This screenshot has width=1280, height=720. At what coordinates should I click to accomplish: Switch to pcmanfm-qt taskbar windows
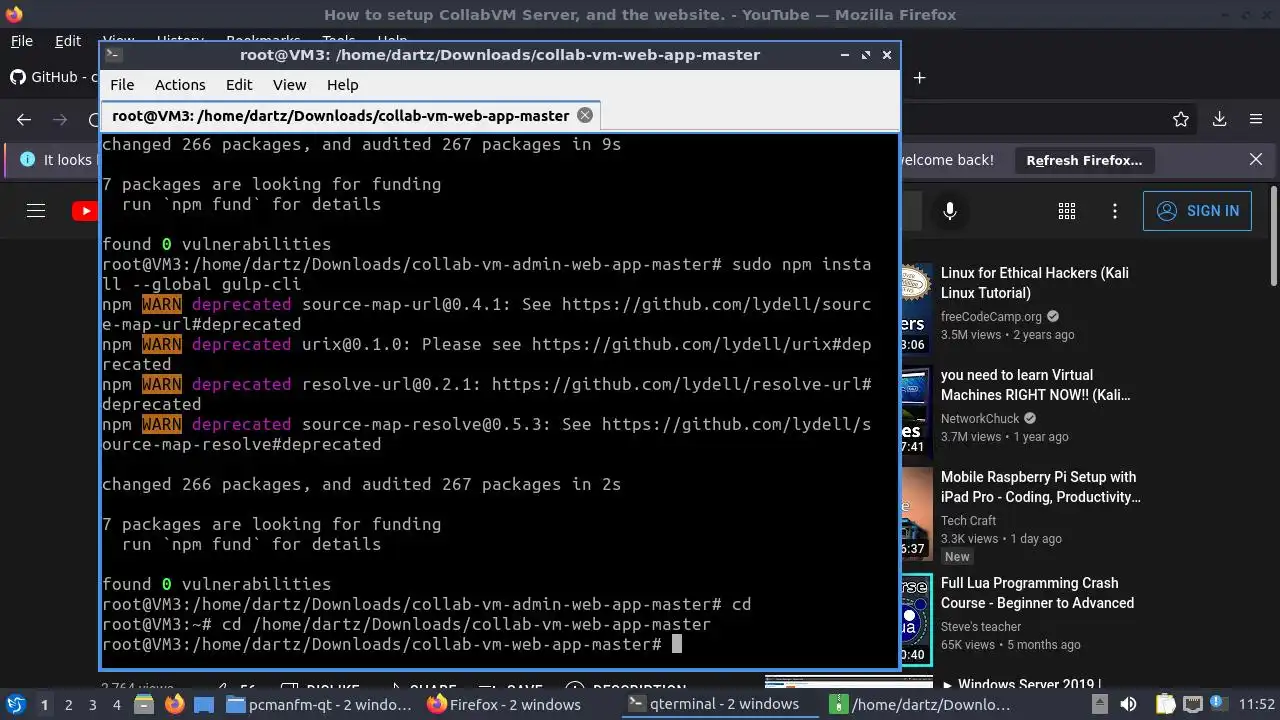pyautogui.click(x=319, y=705)
